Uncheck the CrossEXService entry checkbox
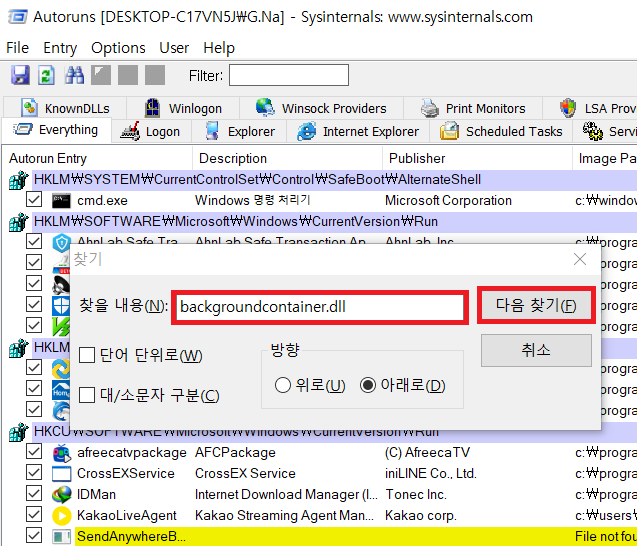 click(x=34, y=473)
